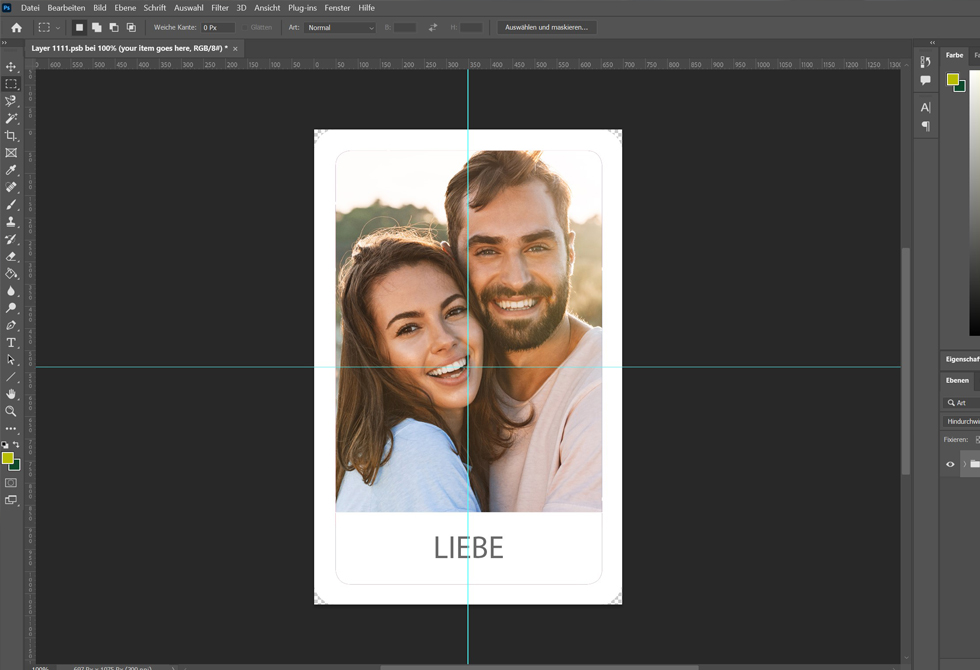Select the Frame tool
This screenshot has height=670, width=980.
coord(11,152)
